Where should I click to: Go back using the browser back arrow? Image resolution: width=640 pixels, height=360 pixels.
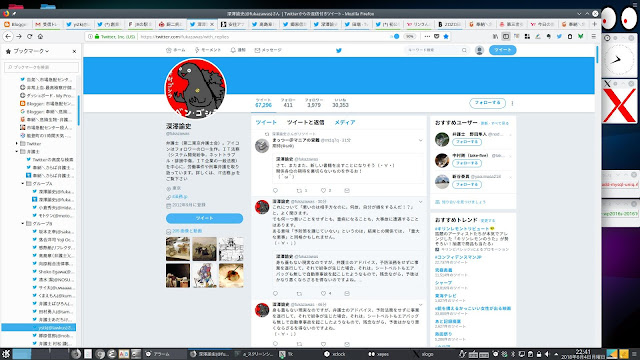[8, 36]
